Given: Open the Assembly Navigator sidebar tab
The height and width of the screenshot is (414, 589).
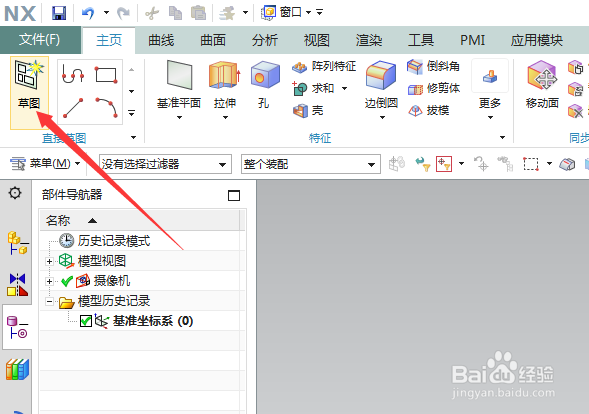Looking at the screenshot, I should tap(17, 243).
